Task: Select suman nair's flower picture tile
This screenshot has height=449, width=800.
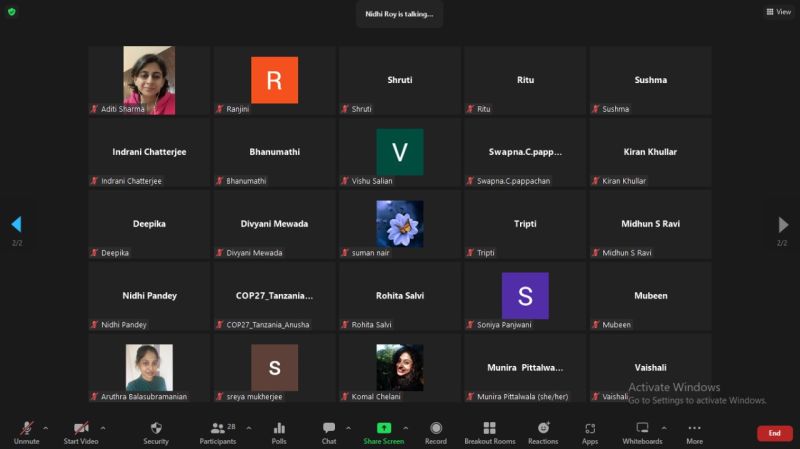Action: click(x=400, y=224)
